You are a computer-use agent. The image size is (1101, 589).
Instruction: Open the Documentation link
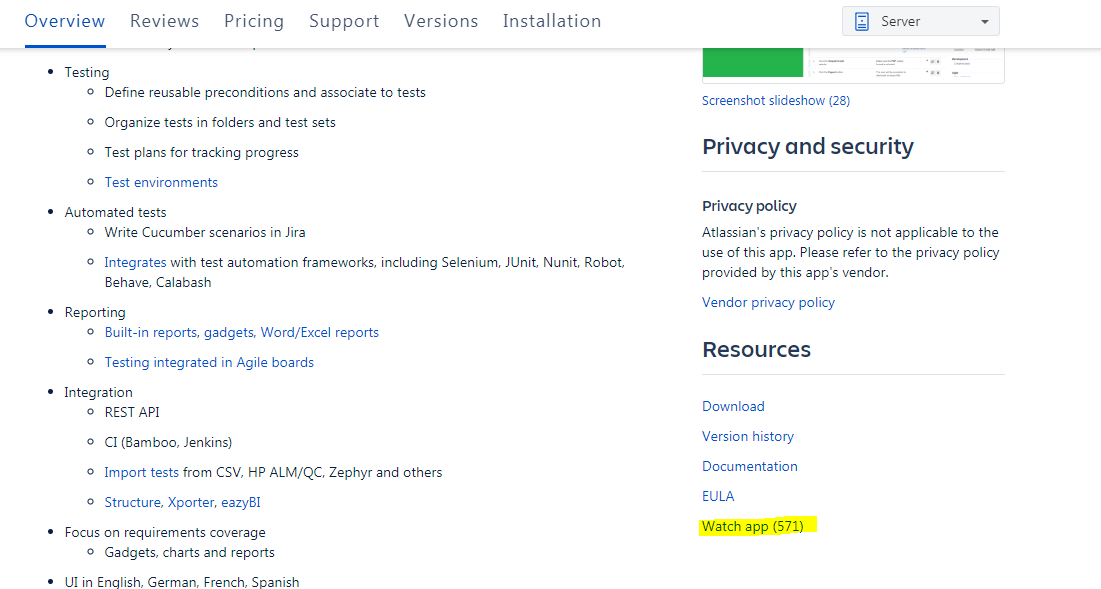pyautogui.click(x=750, y=466)
